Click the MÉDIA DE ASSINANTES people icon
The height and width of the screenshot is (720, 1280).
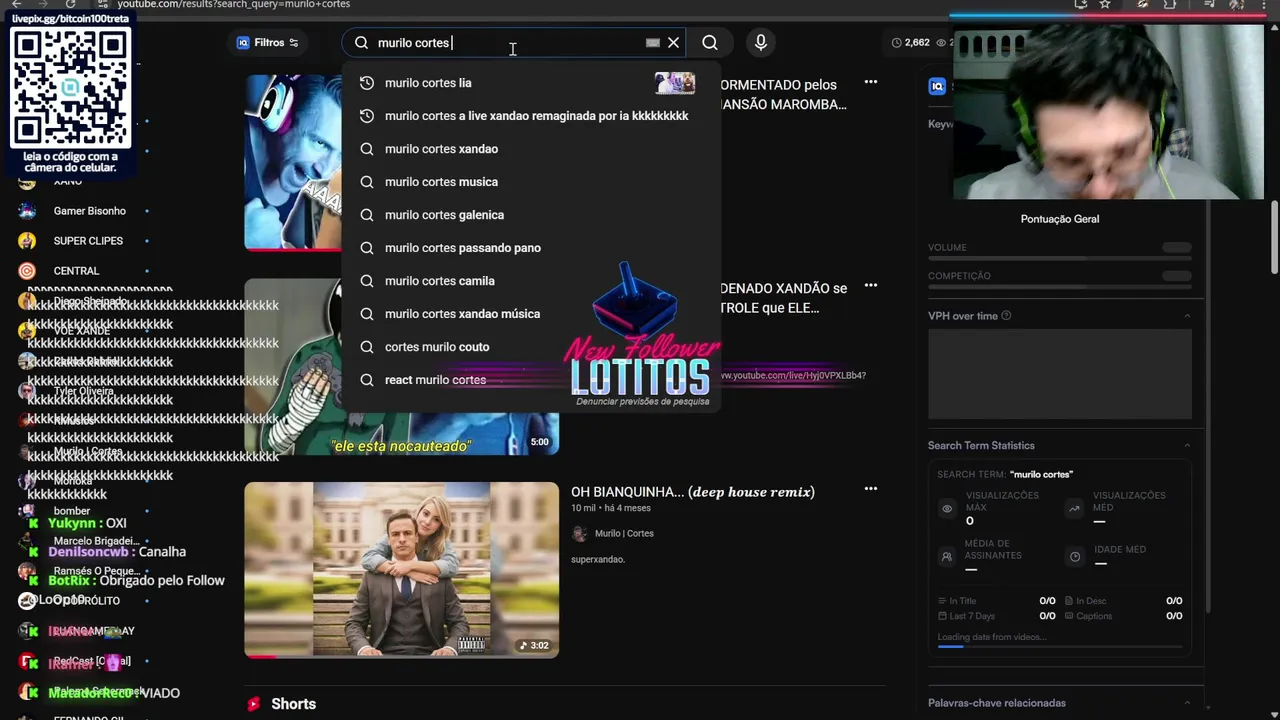point(947,556)
